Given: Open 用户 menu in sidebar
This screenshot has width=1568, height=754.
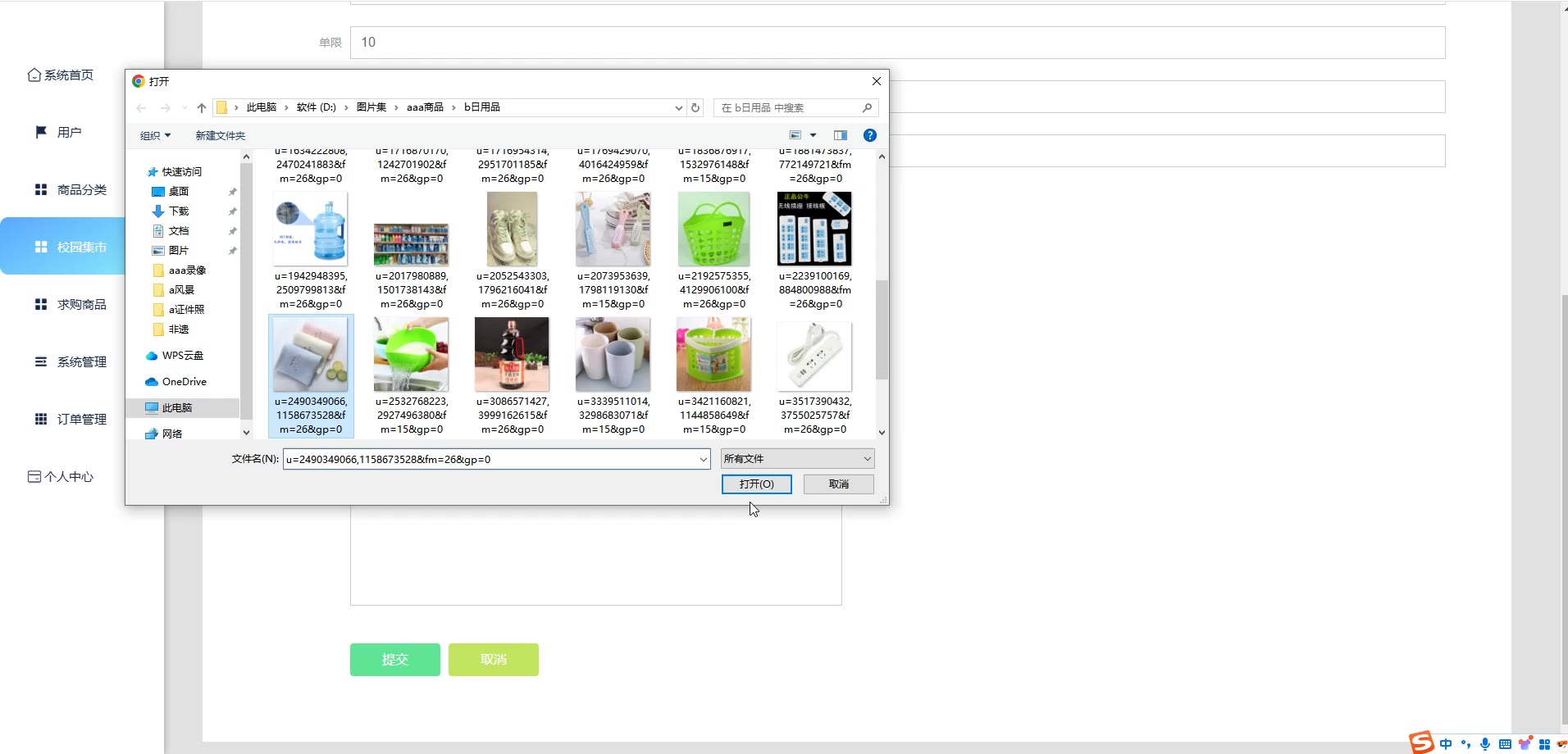Looking at the screenshot, I should pyautogui.click(x=58, y=133).
